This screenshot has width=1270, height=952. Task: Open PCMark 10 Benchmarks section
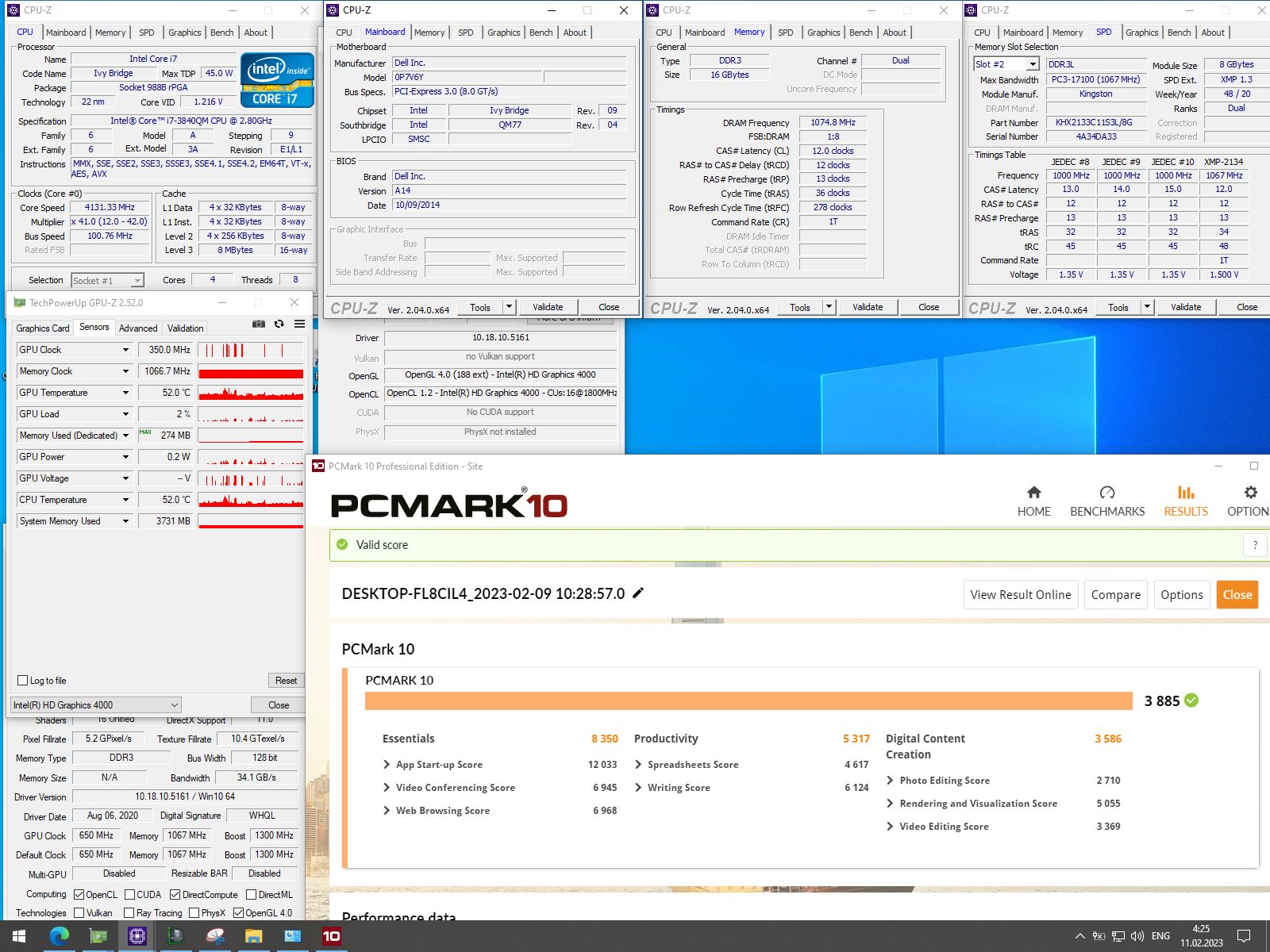1107,501
